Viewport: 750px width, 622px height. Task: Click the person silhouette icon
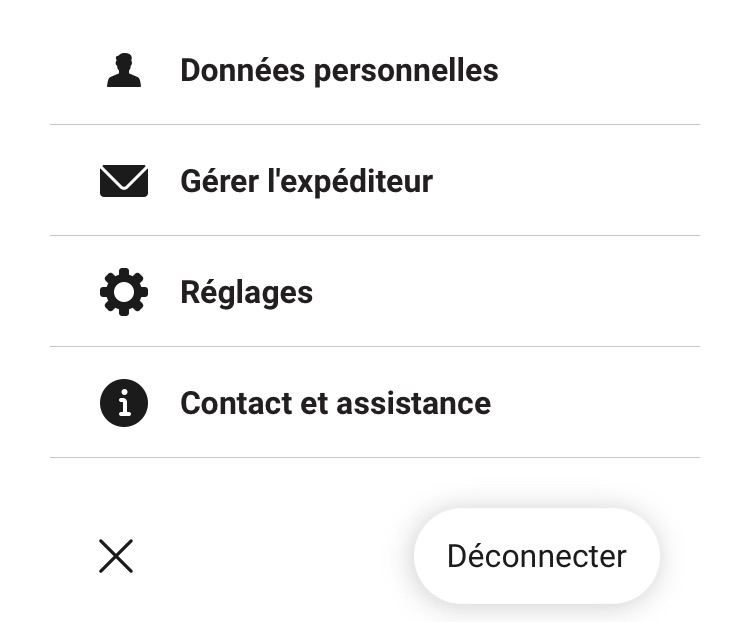click(124, 70)
